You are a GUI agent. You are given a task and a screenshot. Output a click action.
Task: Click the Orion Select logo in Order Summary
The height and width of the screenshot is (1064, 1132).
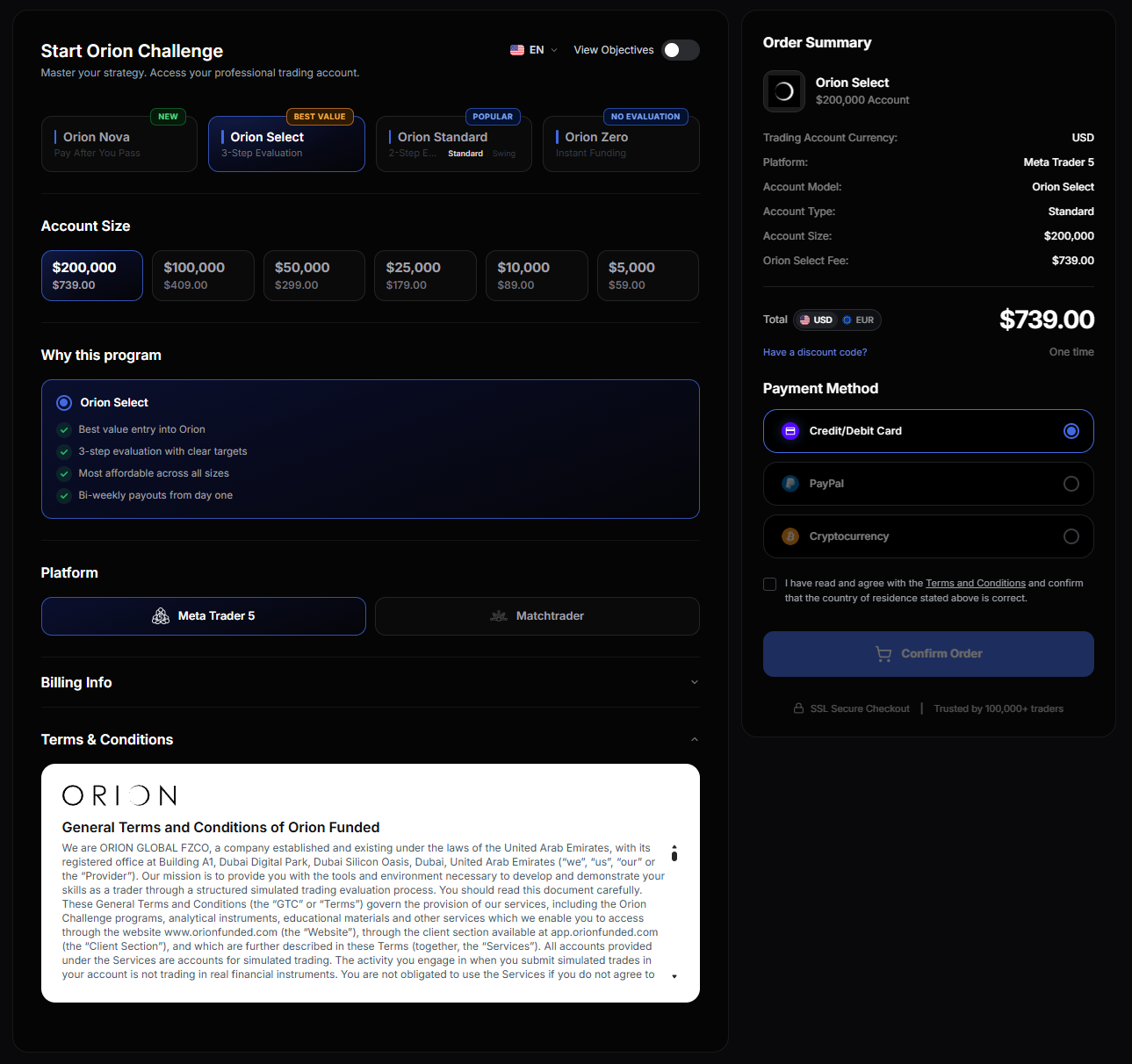[x=784, y=91]
